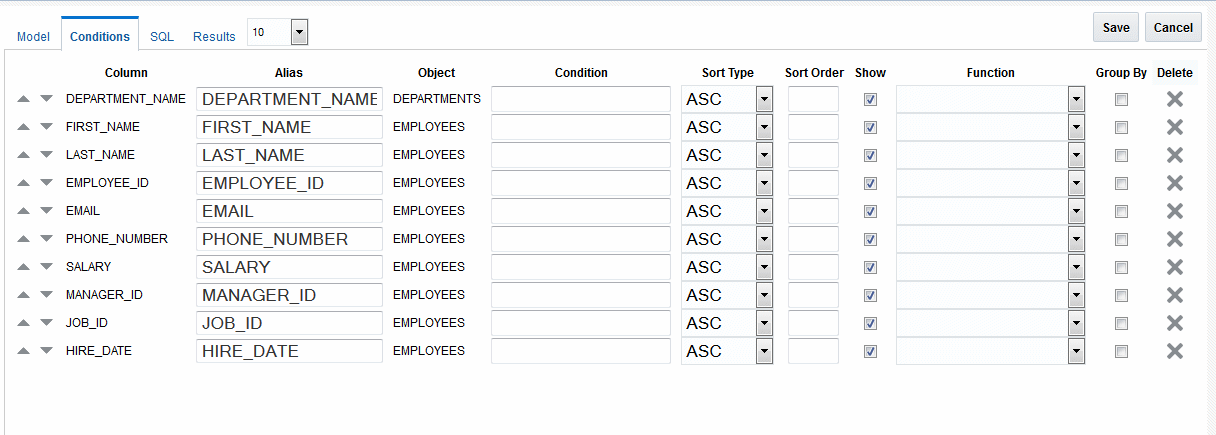Move SALARY row up
The width and height of the screenshot is (1216, 435).
(23, 268)
